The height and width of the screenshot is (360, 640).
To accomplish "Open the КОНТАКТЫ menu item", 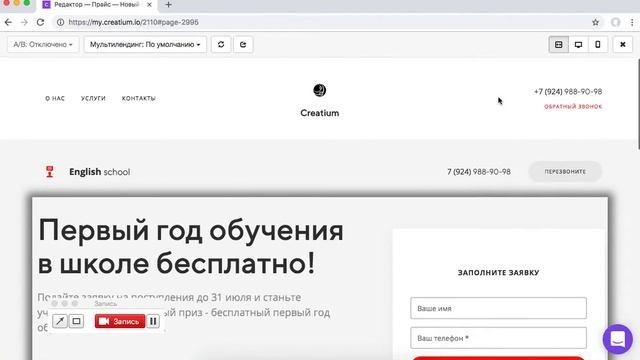I will [x=139, y=98].
